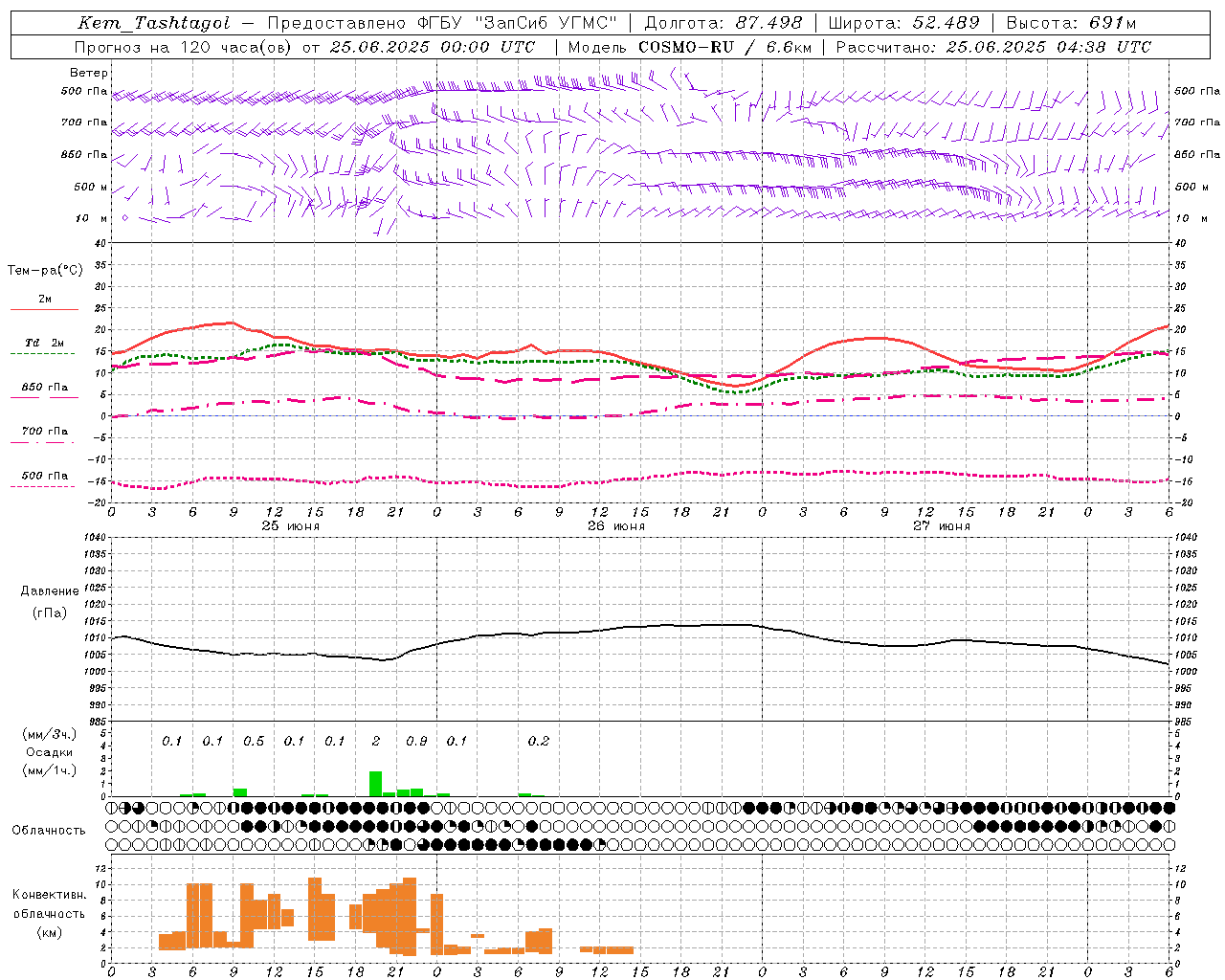Click the tallest green precipitation bar
This screenshot has height=980, width=1225.
point(376,784)
